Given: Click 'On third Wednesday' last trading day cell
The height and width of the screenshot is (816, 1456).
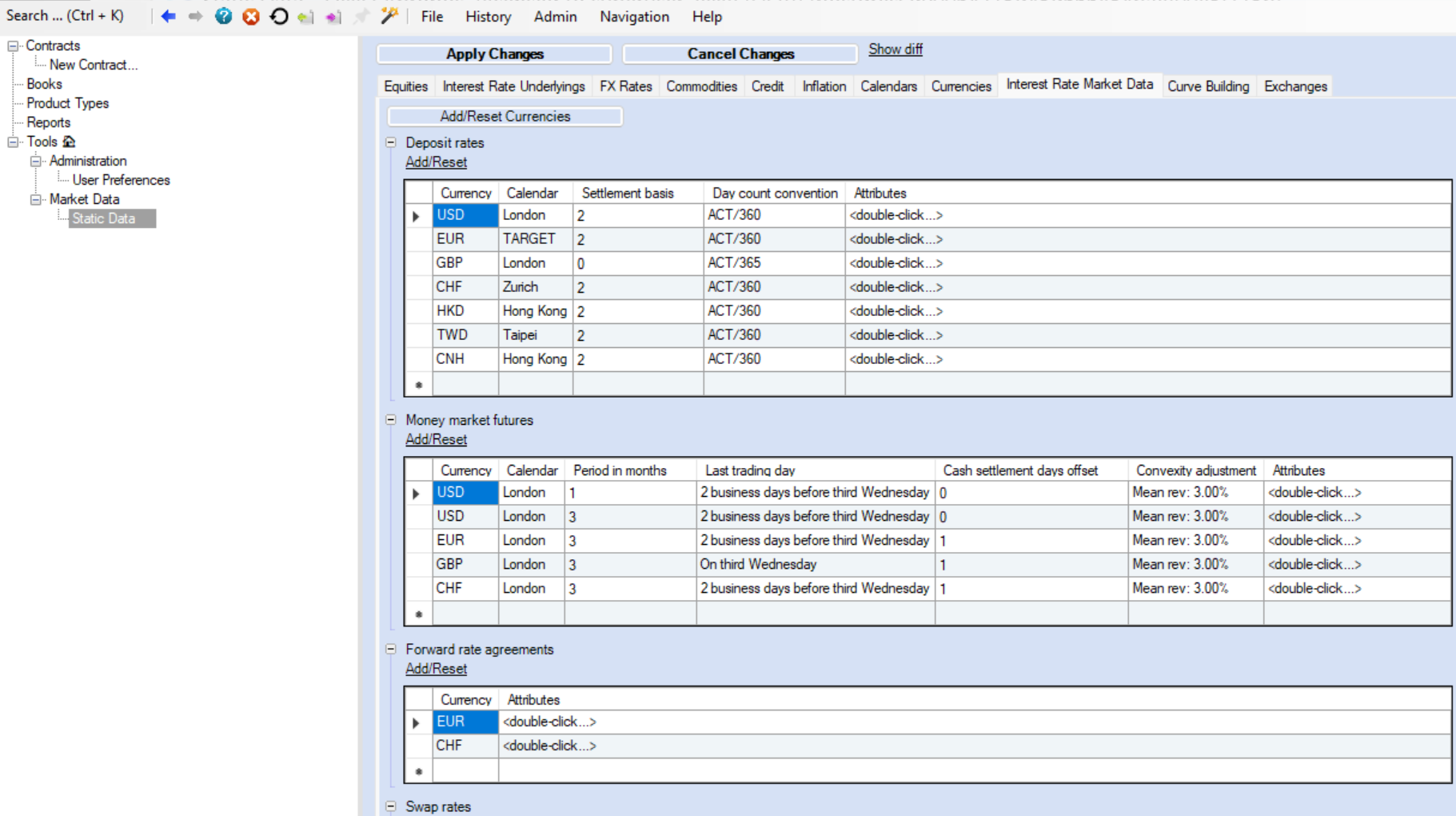Looking at the screenshot, I should tap(816, 565).
